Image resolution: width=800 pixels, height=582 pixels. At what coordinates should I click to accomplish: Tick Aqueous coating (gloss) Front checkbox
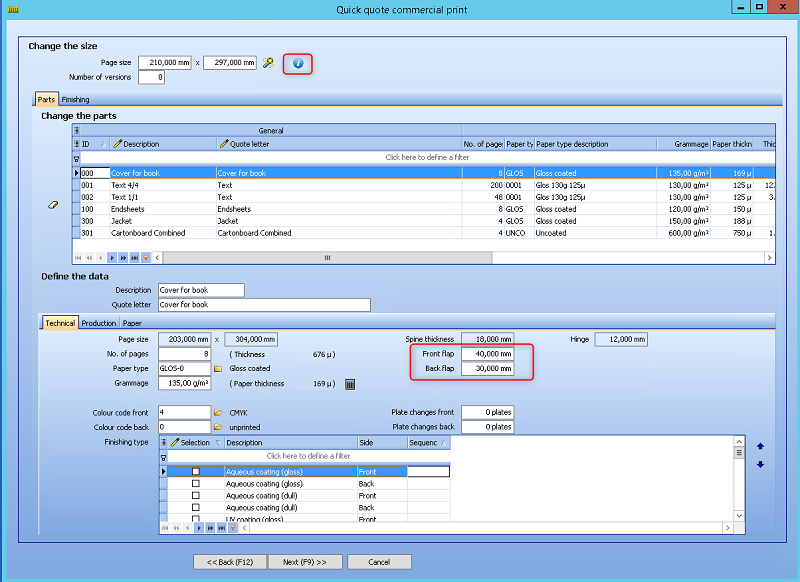196,472
